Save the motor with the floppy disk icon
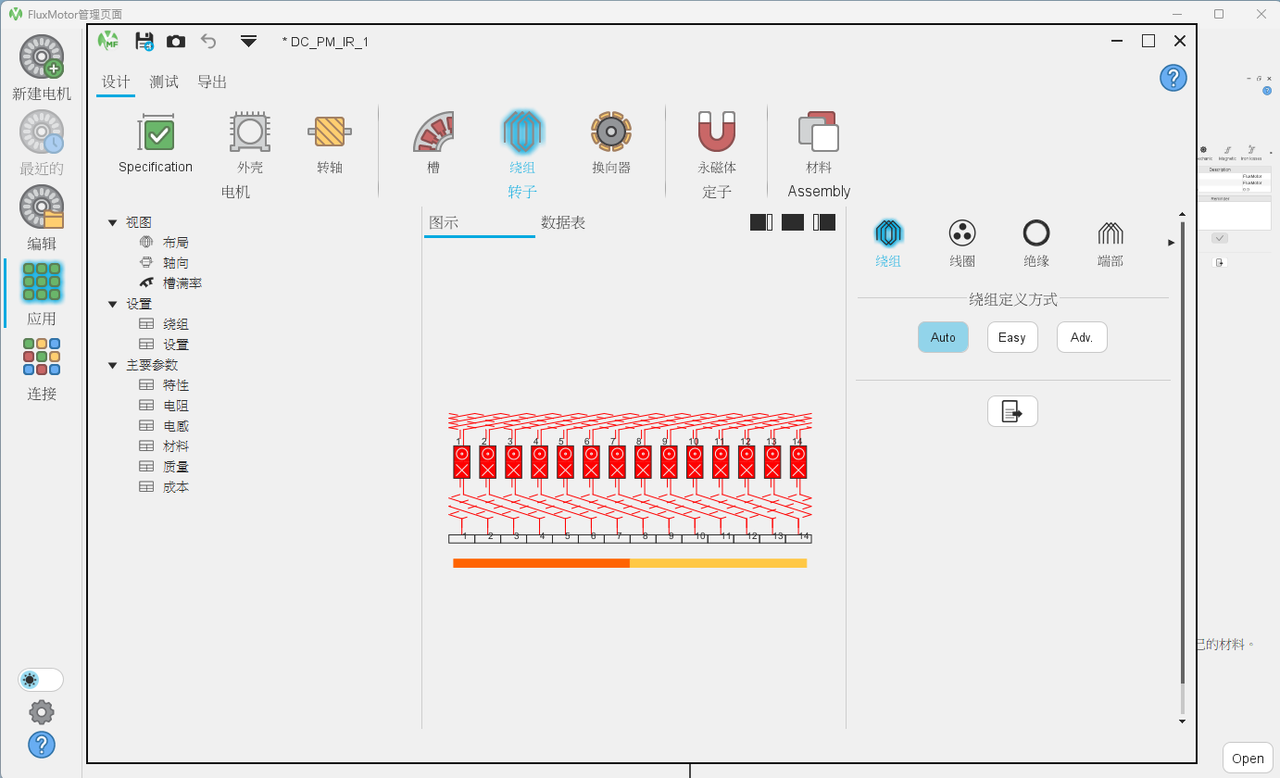Screen dimensions: 1280x778 [144, 41]
